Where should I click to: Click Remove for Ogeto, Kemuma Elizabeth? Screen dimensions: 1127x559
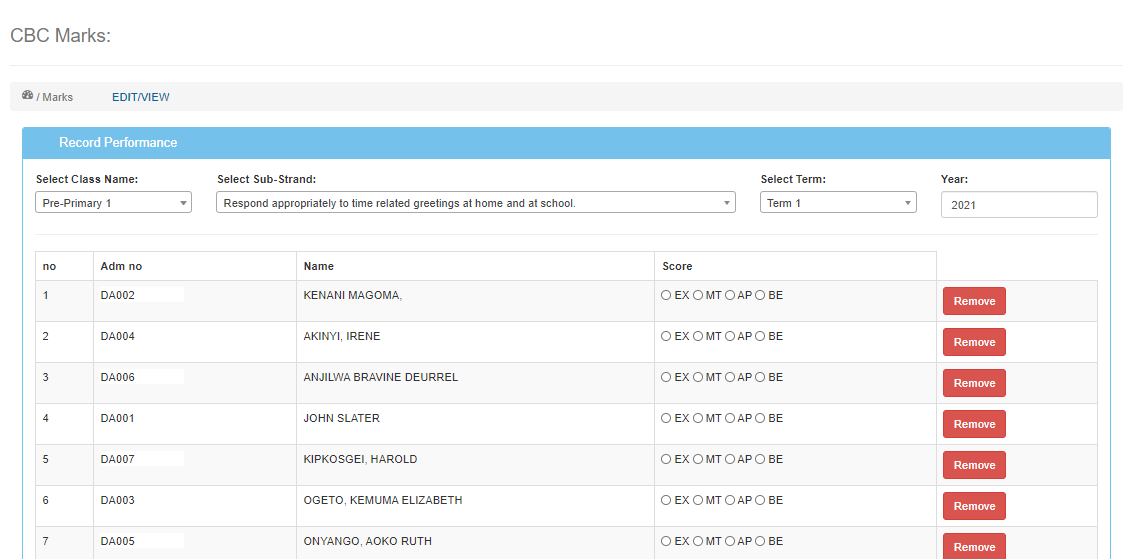(x=974, y=506)
